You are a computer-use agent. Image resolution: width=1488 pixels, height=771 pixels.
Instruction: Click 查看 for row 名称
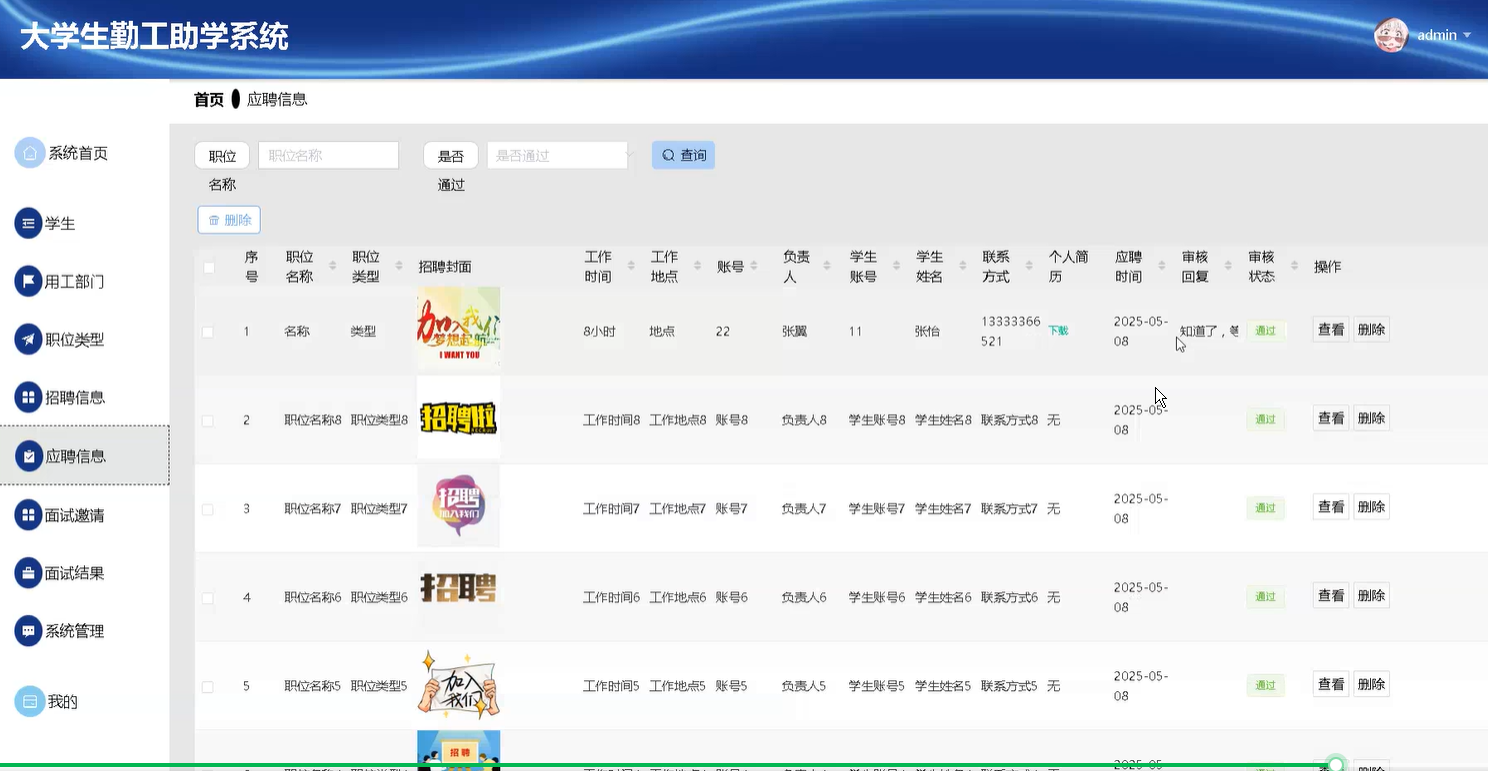coord(1330,329)
